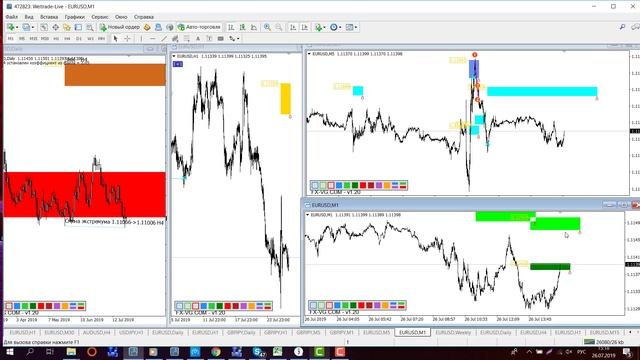This screenshot has height=360, width=640.
Task: Toggle the W1 timeframe button
Action: pyautogui.click(x=90, y=38)
